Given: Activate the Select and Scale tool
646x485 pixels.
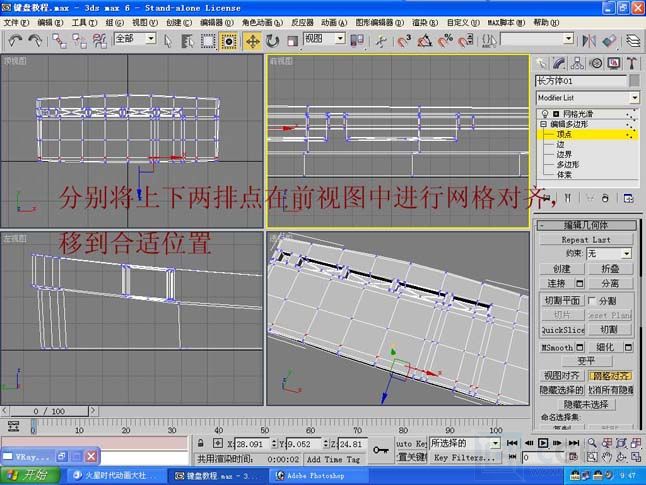Looking at the screenshot, I should 292,41.
